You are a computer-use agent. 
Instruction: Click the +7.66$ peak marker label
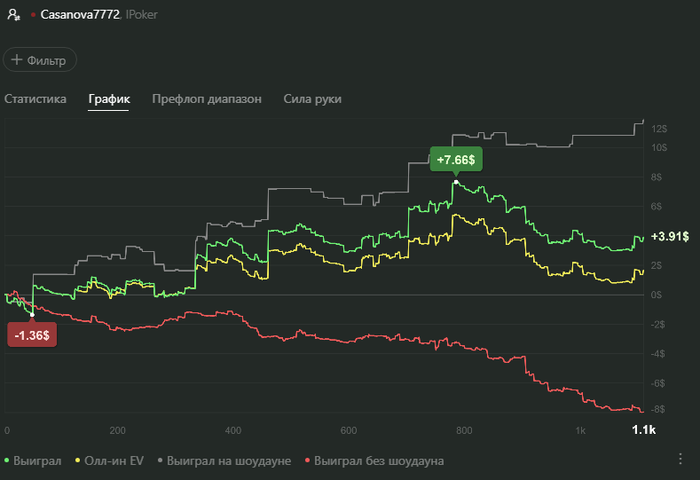[x=456, y=159]
